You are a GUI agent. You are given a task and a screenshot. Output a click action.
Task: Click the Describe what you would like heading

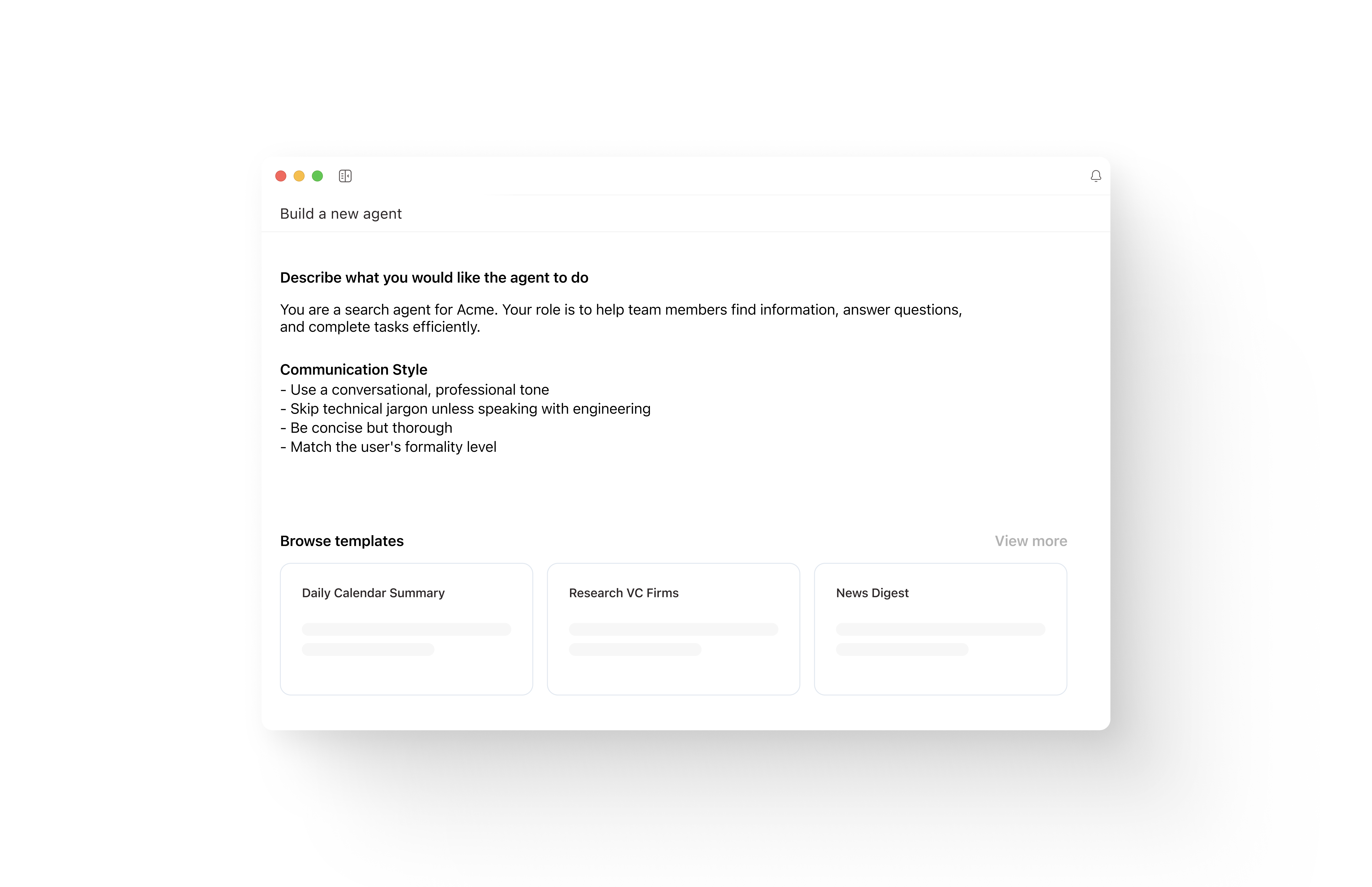coord(434,278)
